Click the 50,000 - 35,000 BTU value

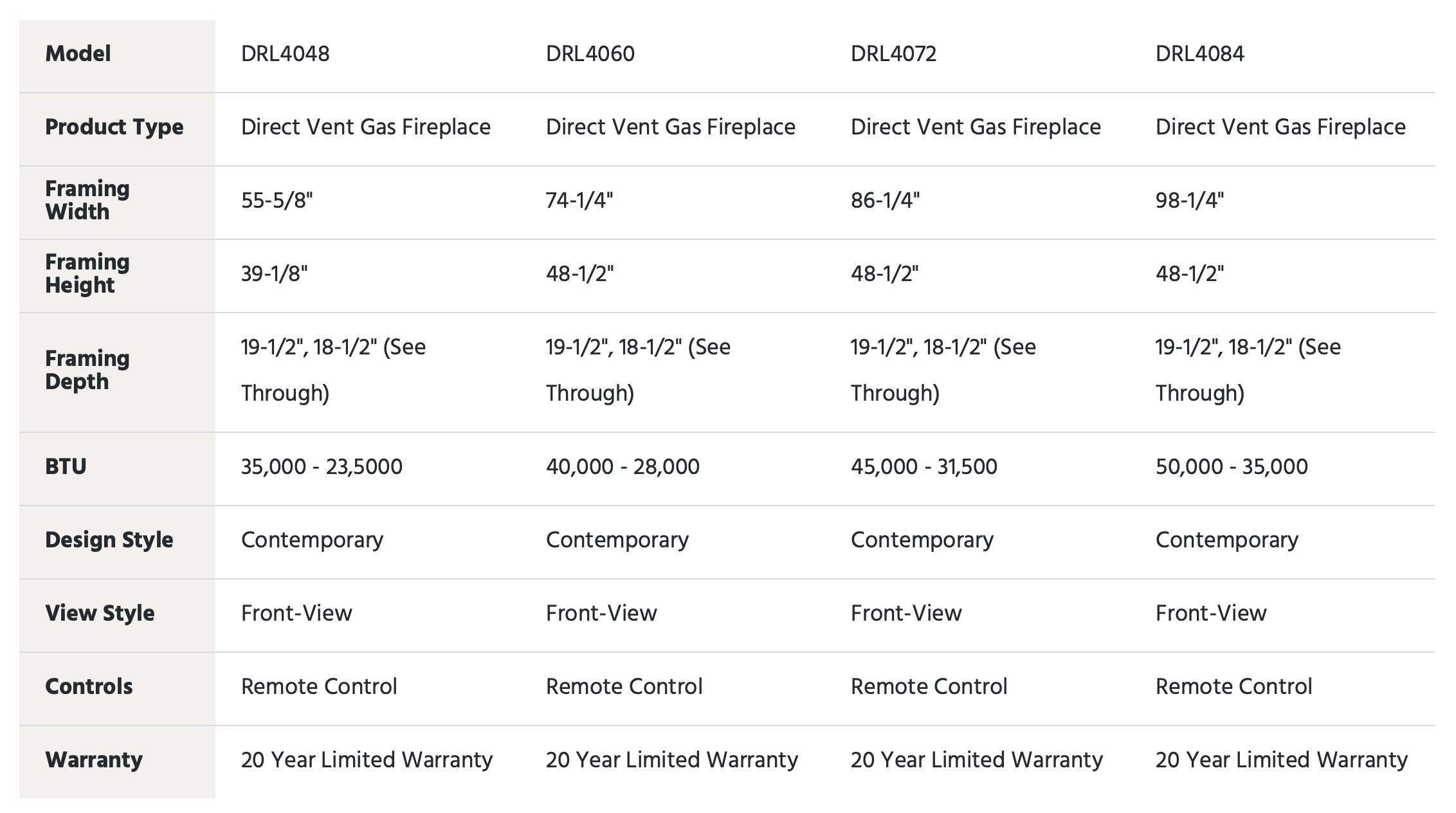coord(1232,466)
